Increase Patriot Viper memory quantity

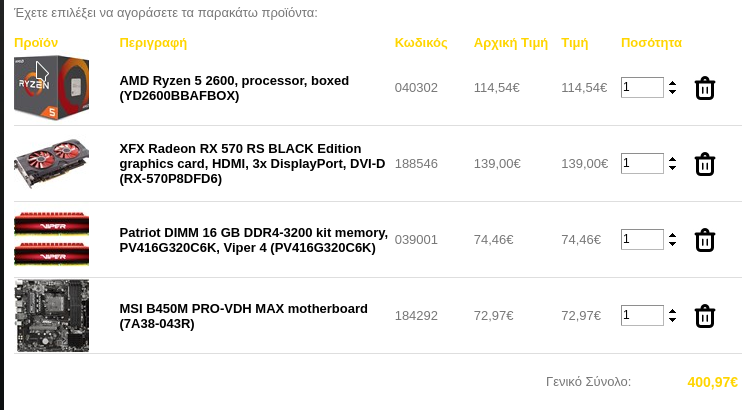[x=672, y=236]
